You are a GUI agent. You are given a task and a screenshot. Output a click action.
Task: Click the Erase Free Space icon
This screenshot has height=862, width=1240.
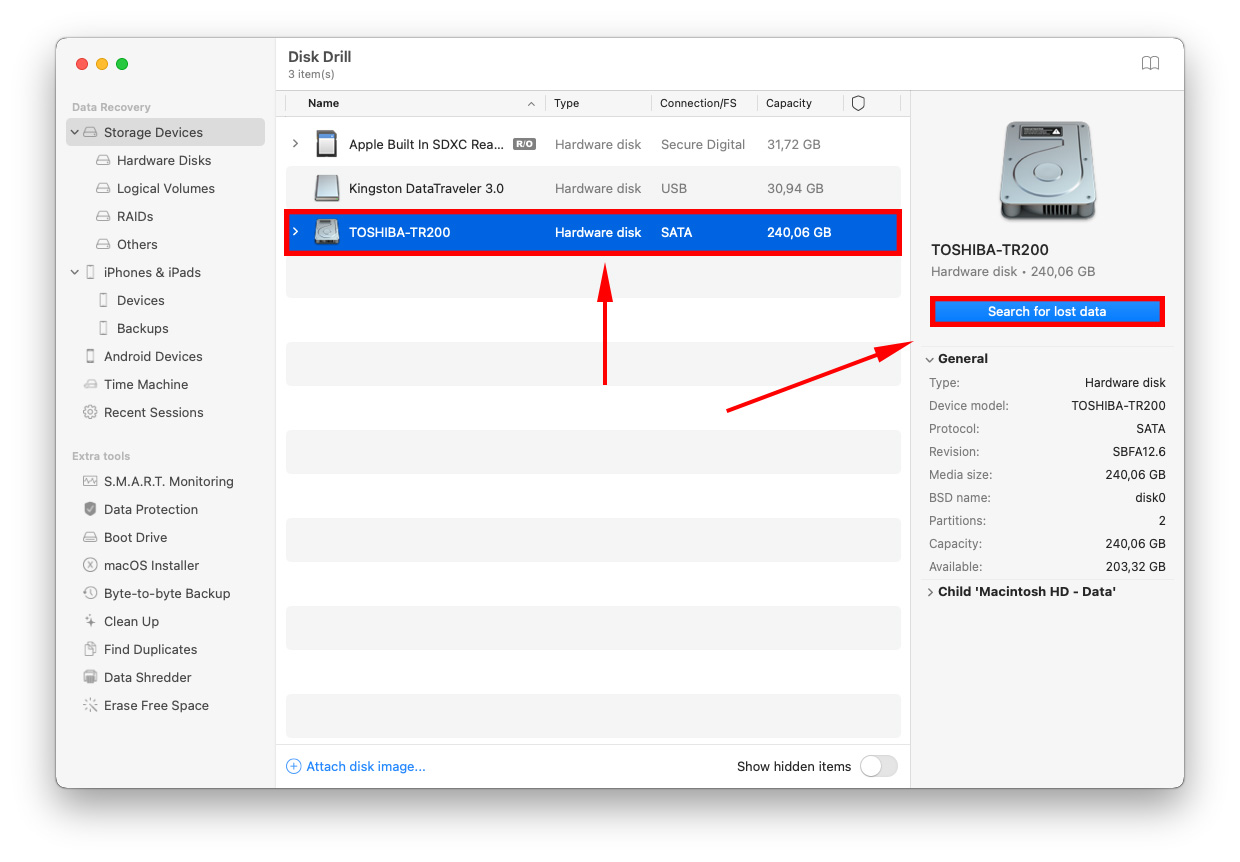coord(90,705)
